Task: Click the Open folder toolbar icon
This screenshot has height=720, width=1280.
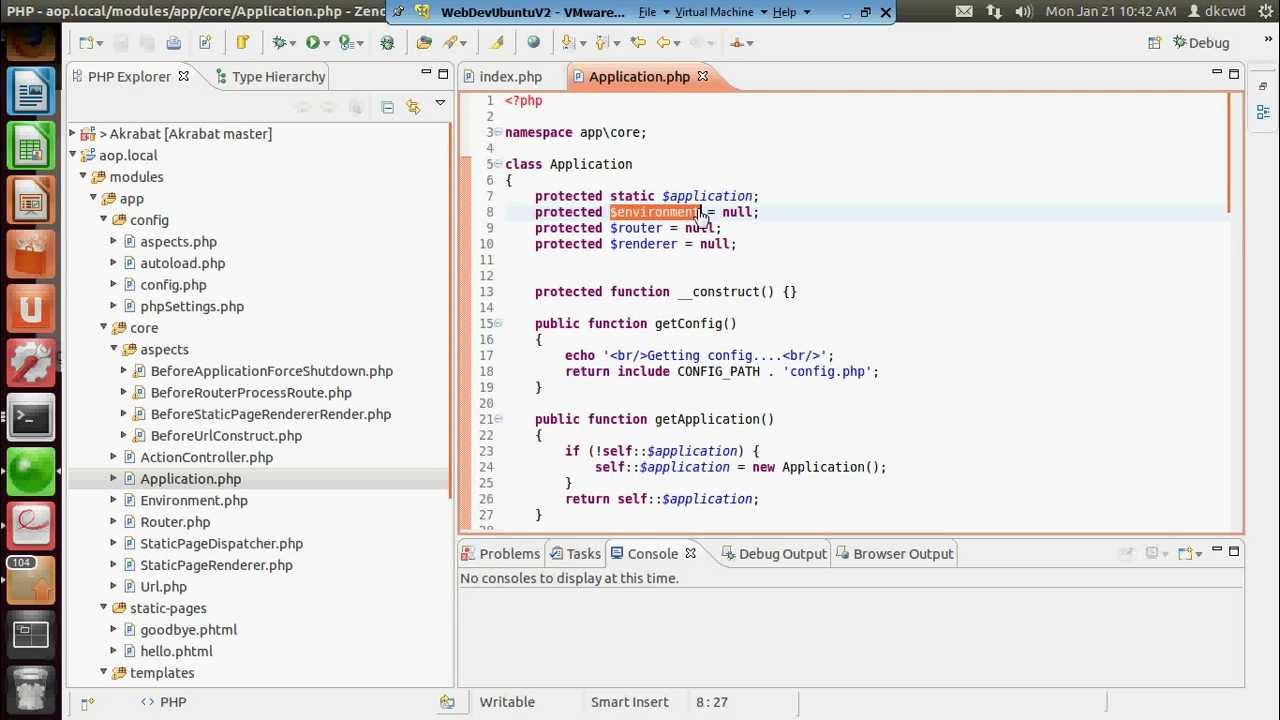Action: 424,43
